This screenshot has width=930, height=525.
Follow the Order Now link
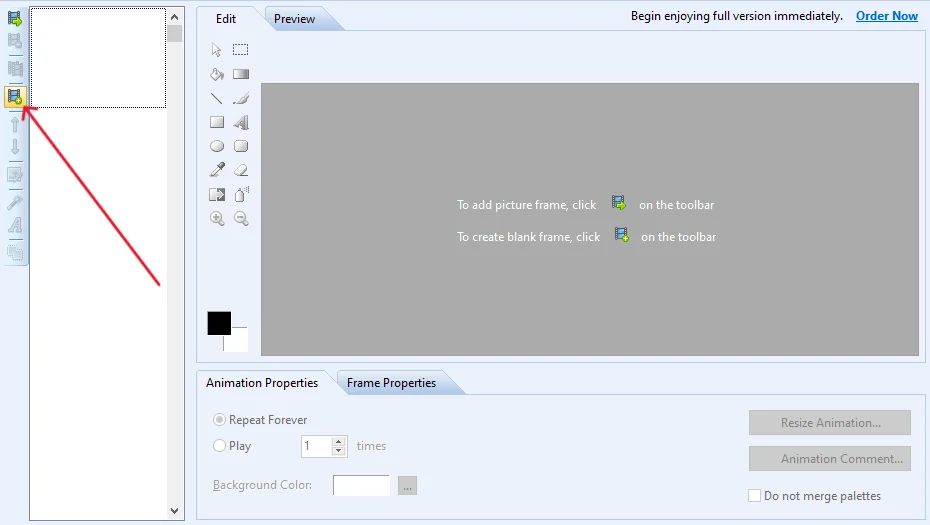pyautogui.click(x=887, y=16)
